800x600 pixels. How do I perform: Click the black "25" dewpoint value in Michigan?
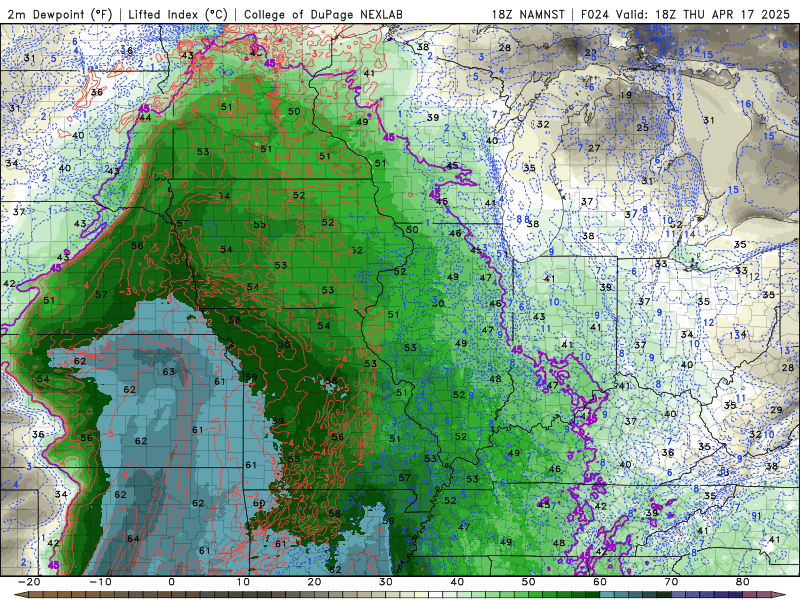642,128
